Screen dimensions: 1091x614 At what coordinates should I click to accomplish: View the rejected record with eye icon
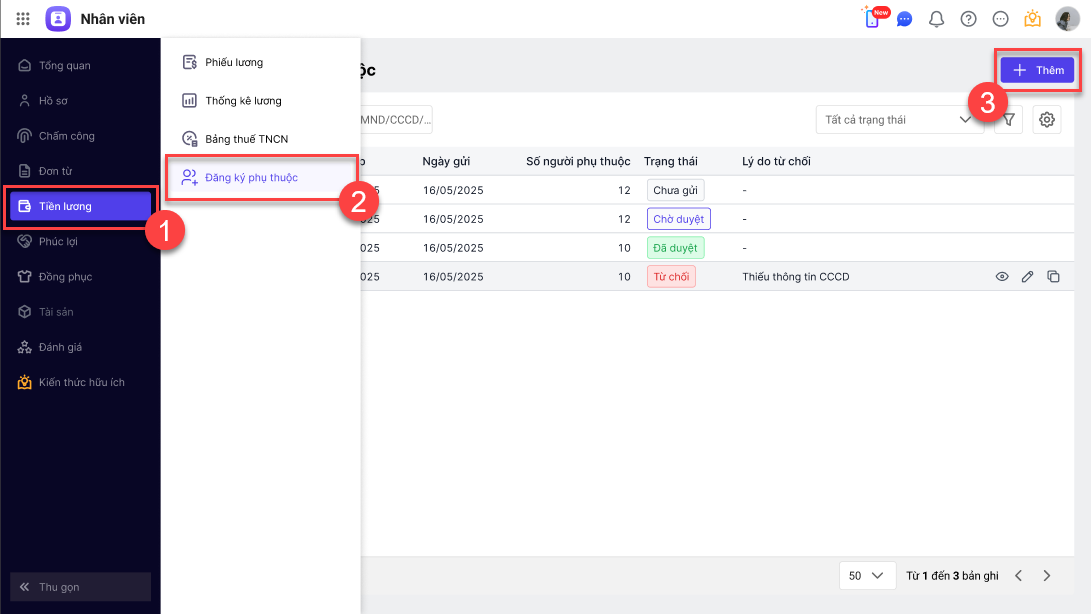(1001, 277)
